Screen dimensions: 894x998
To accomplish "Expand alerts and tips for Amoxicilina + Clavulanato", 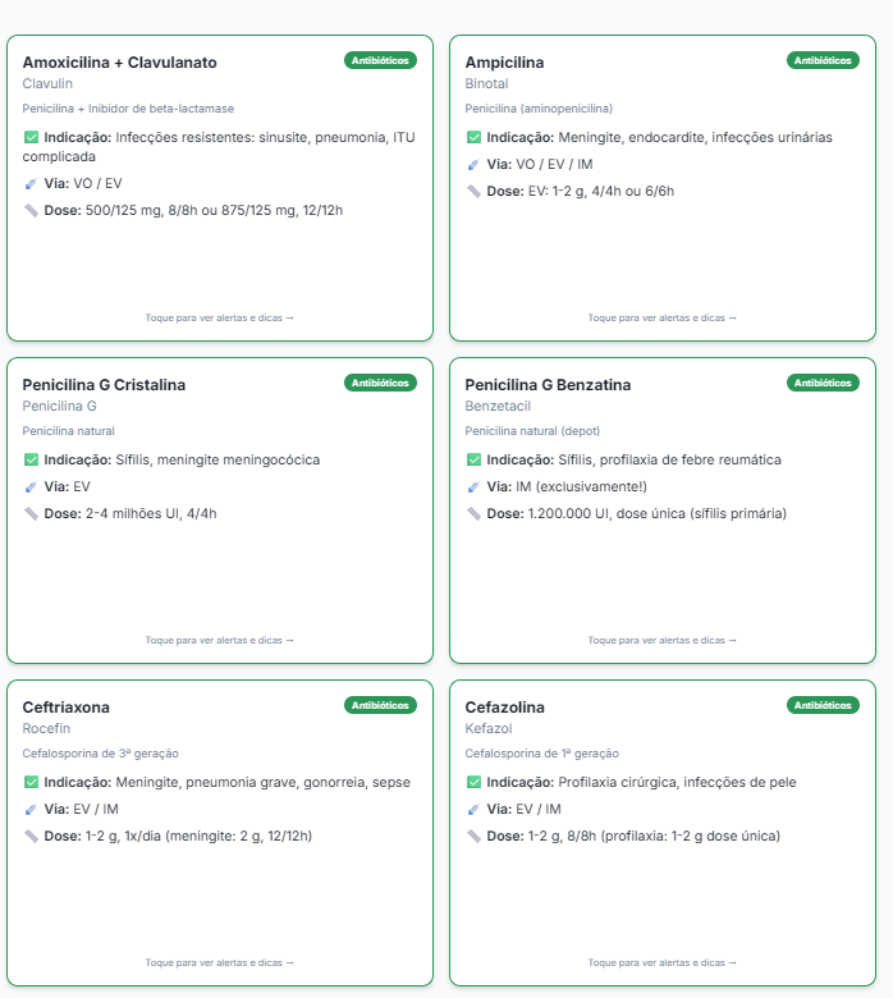I will point(220,318).
